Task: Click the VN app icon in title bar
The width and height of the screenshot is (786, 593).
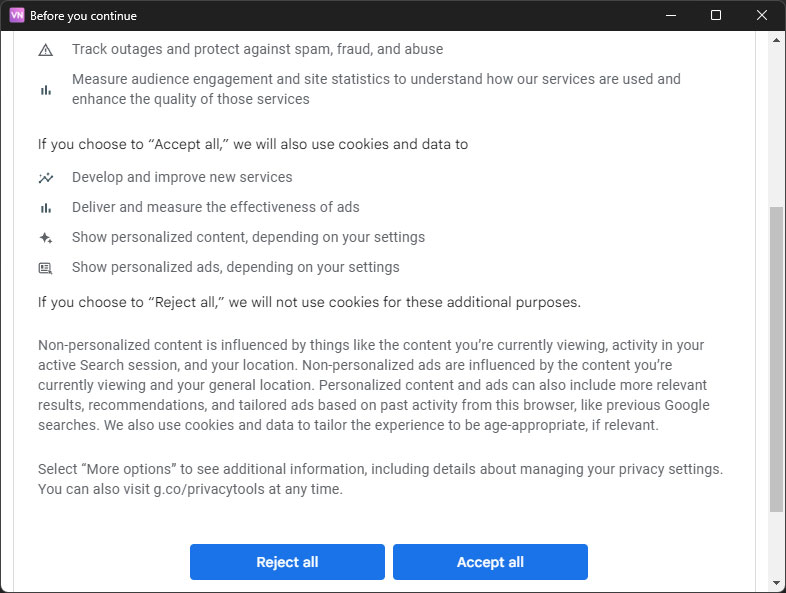Action: click(16, 16)
